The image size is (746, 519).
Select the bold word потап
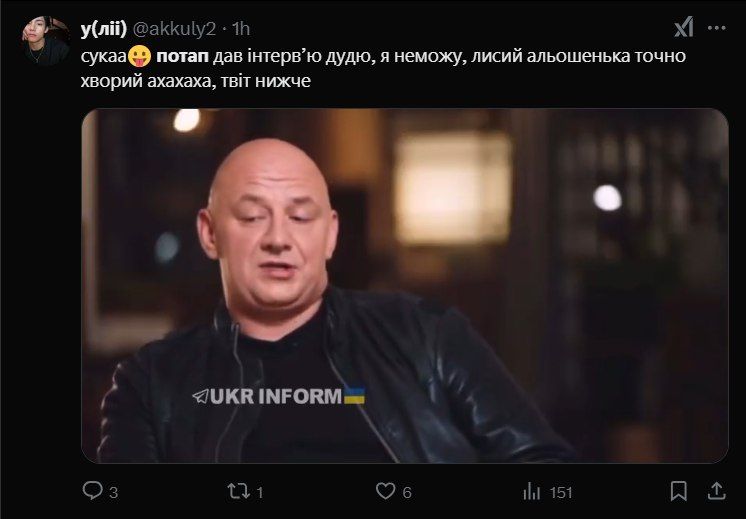pos(182,56)
